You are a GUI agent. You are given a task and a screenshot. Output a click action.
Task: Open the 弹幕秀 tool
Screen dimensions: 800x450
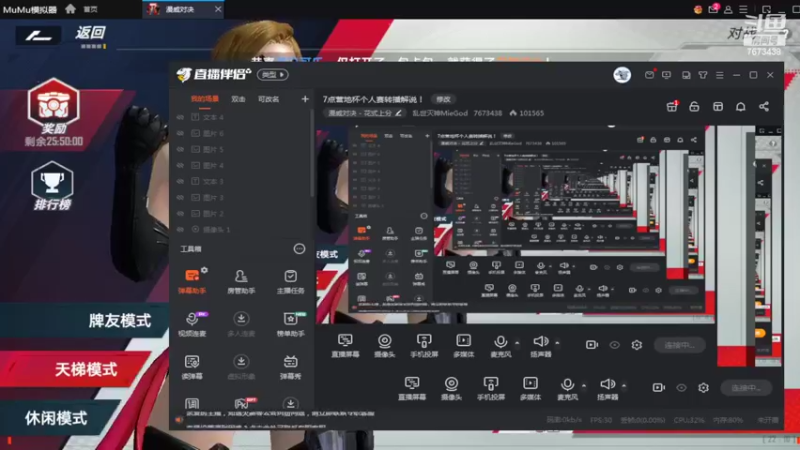coord(290,367)
